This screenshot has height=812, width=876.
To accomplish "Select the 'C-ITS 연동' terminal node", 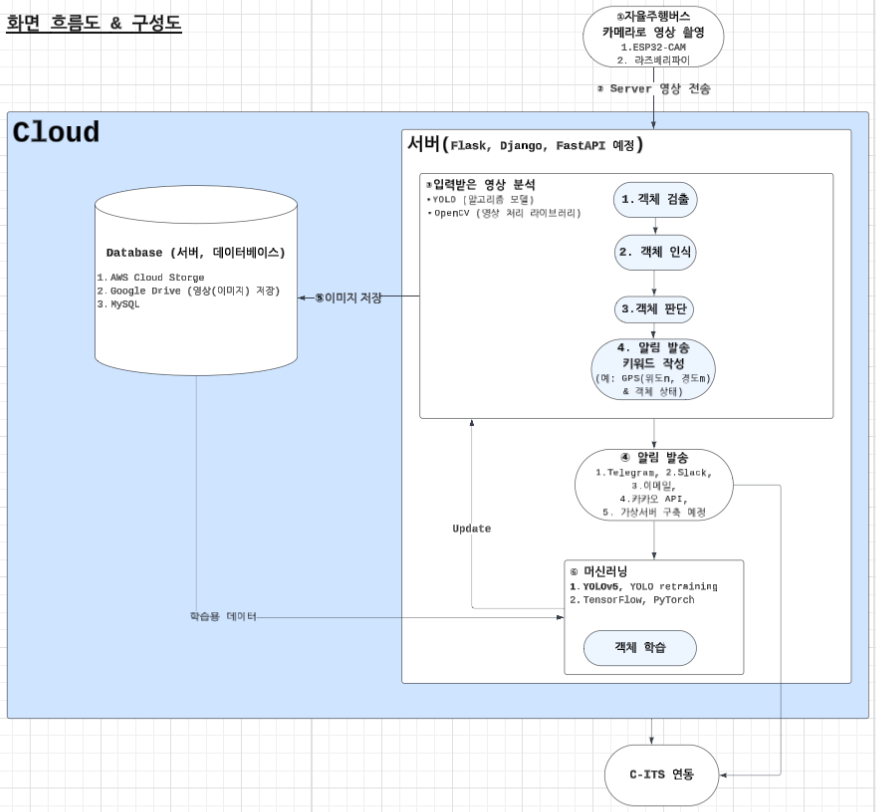I will [x=661, y=775].
